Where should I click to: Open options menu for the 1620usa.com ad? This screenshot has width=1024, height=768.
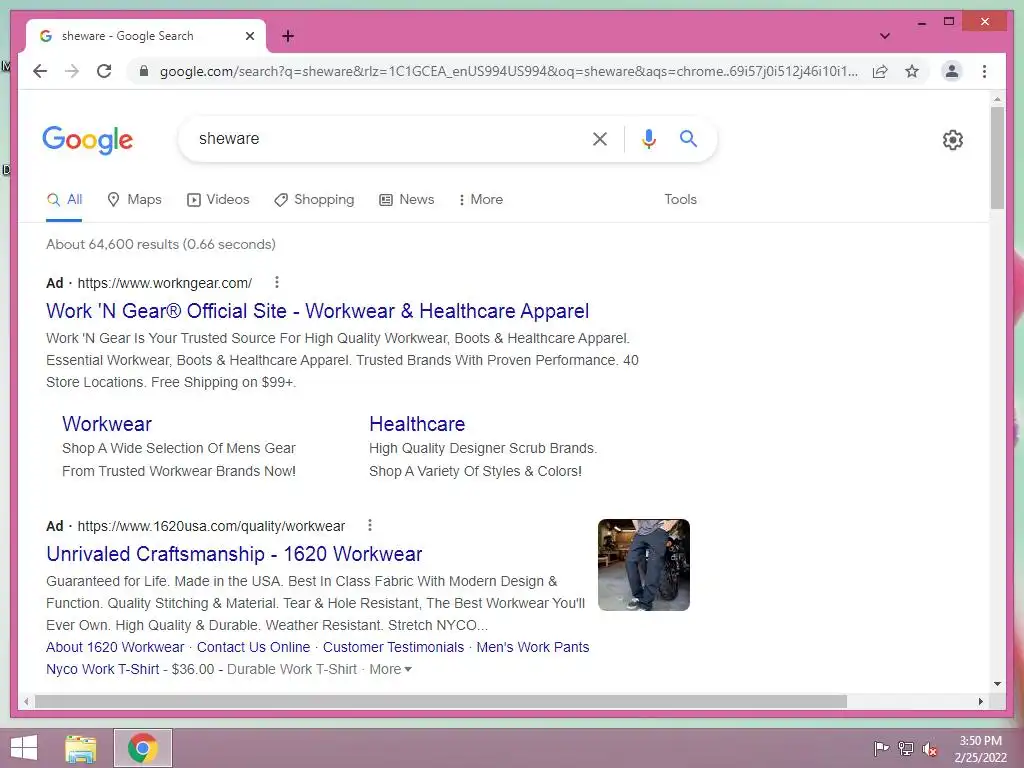click(370, 525)
